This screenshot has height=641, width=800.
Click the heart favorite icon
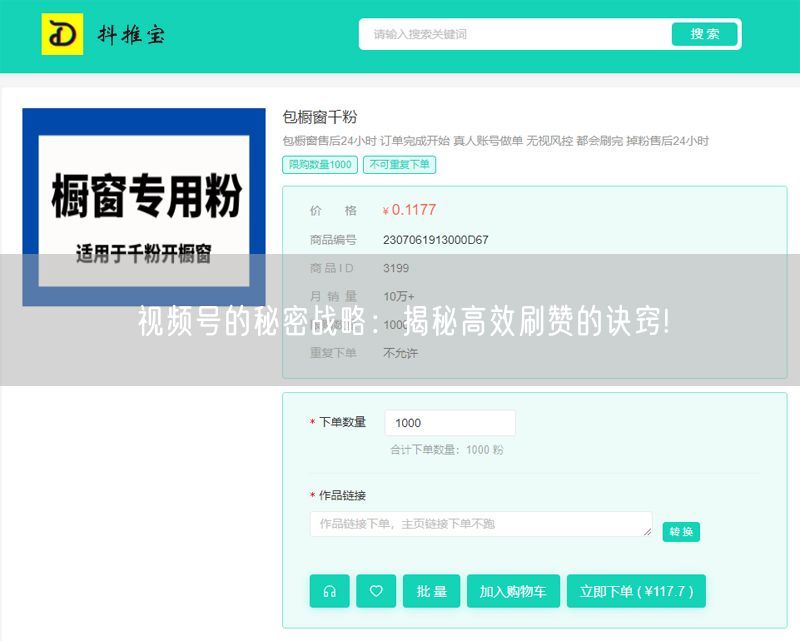[x=376, y=591]
